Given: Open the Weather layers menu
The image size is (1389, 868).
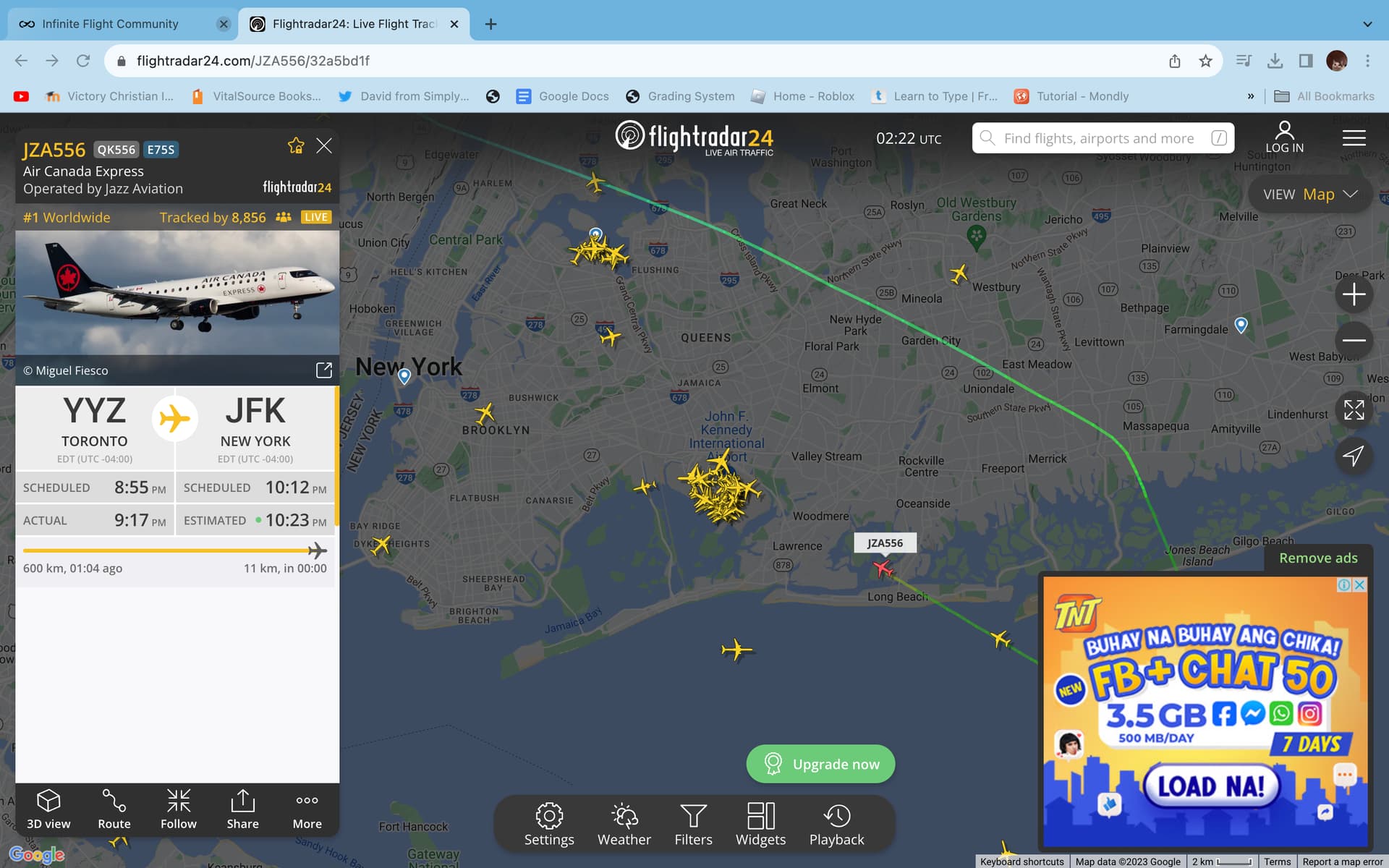Looking at the screenshot, I should click(x=624, y=824).
